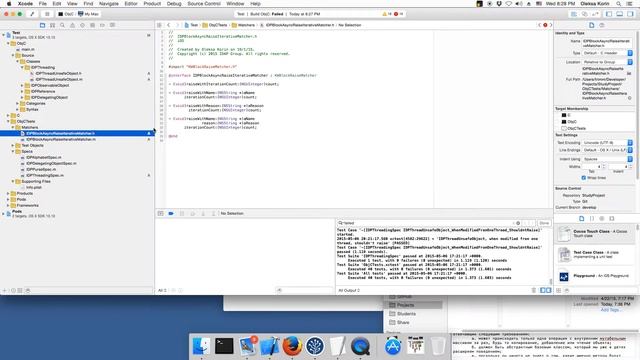Expand the Categories folder

[18, 103]
